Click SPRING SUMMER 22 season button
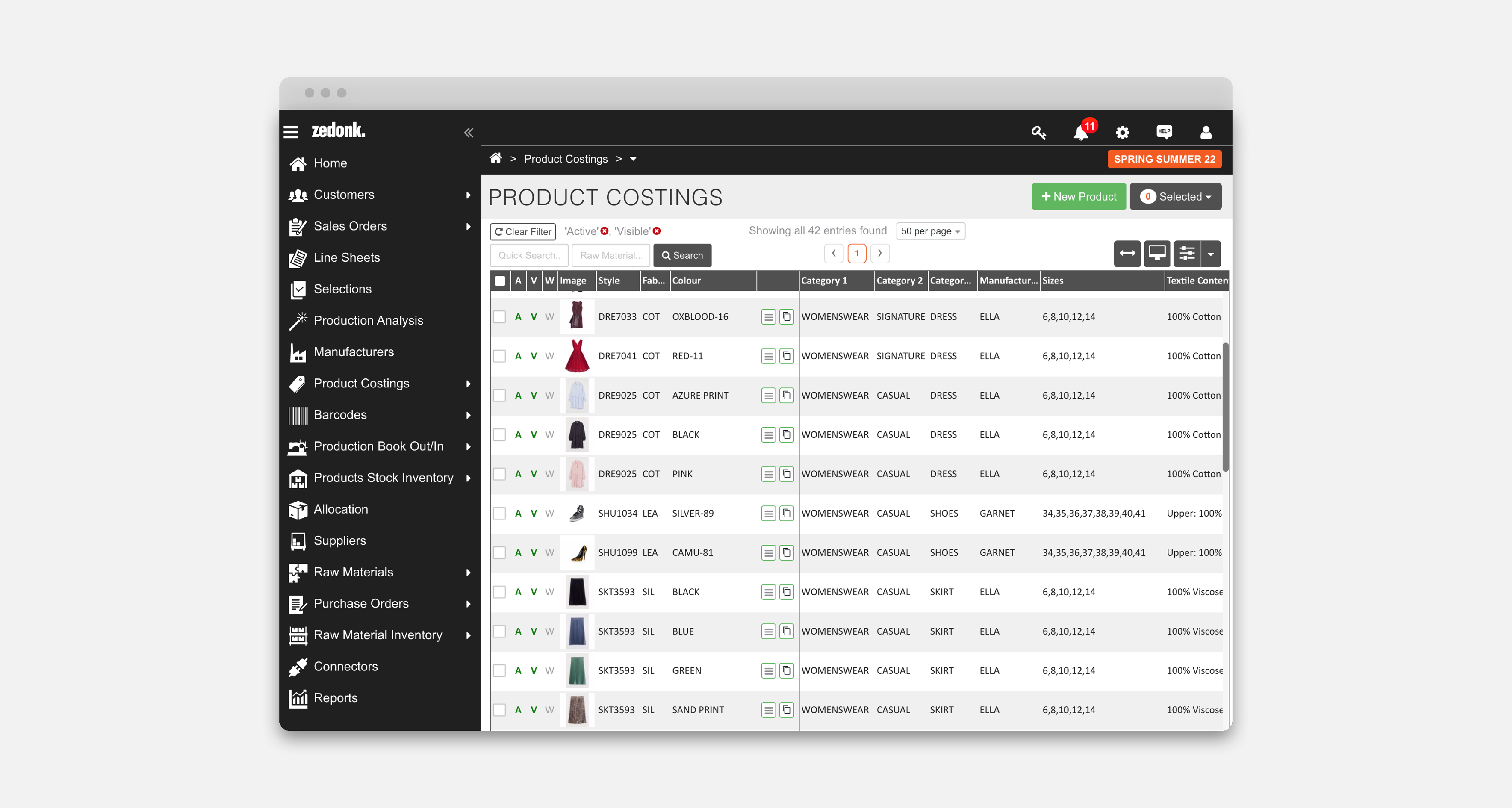1512x808 pixels. 1165,160
